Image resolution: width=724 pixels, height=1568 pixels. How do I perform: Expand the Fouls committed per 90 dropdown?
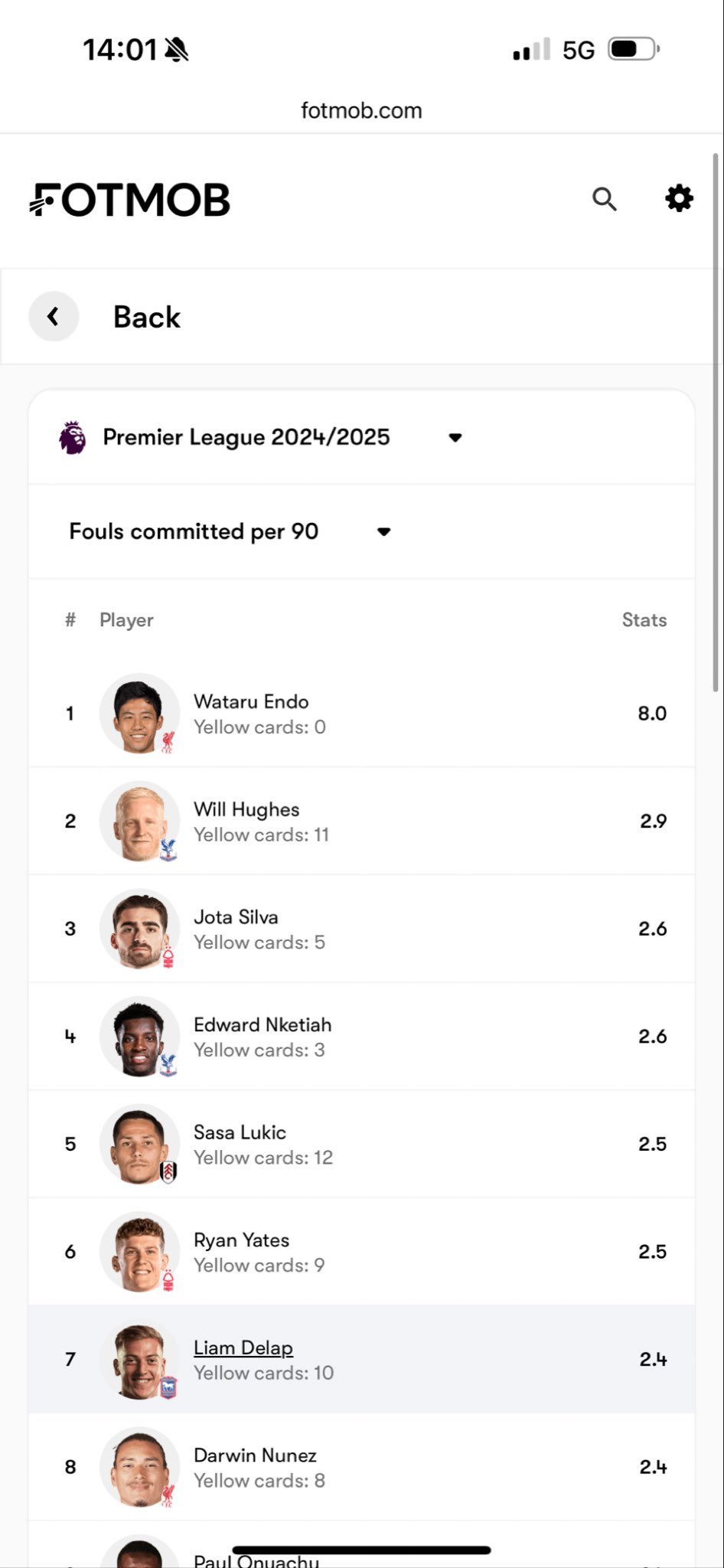tap(383, 531)
